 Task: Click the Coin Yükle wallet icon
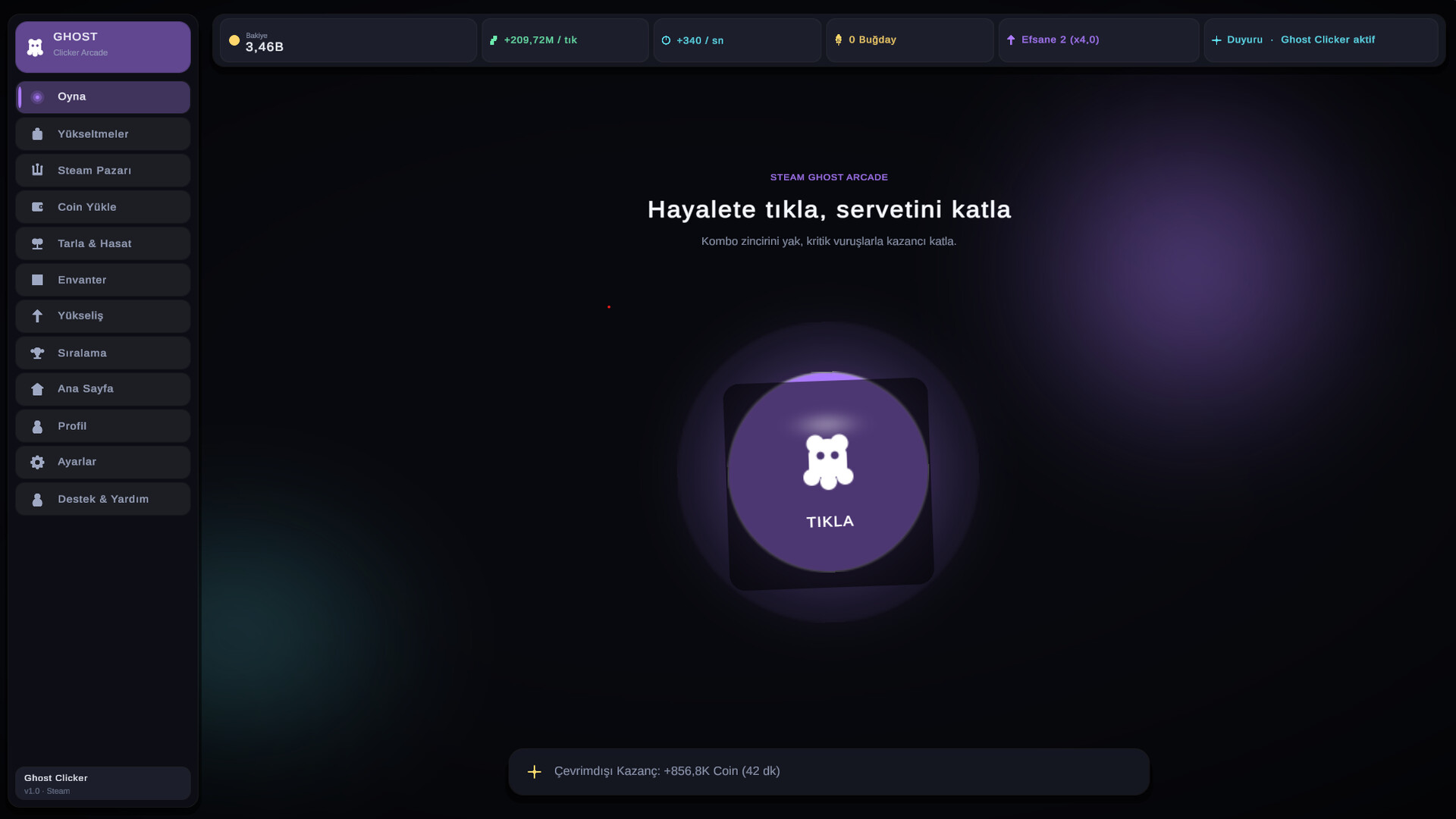point(37,207)
